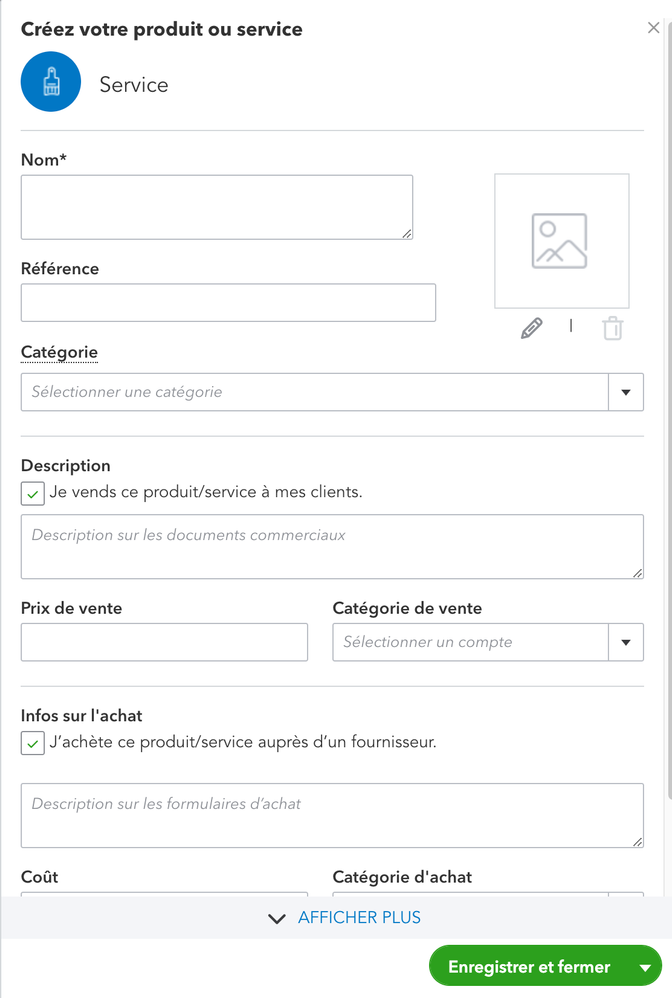Click the trash icon to delete image
The width and height of the screenshot is (672, 998).
(x=612, y=328)
